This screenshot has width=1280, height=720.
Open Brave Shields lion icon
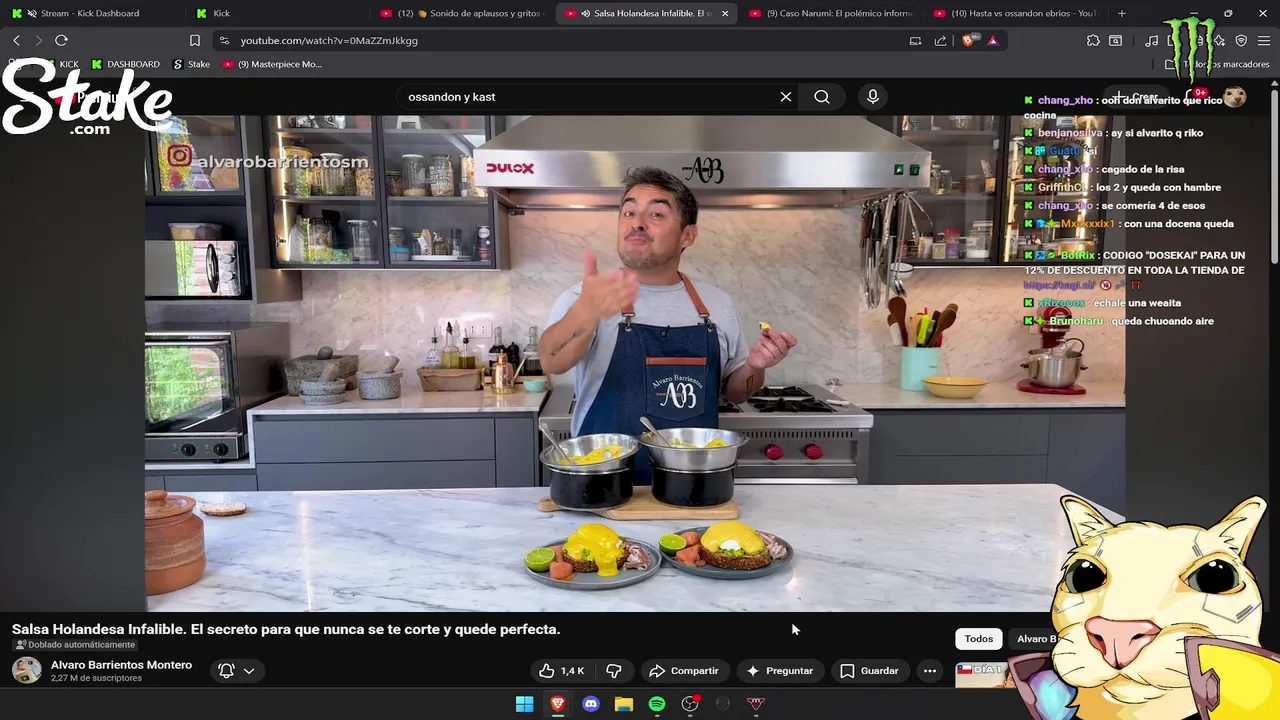click(968, 41)
